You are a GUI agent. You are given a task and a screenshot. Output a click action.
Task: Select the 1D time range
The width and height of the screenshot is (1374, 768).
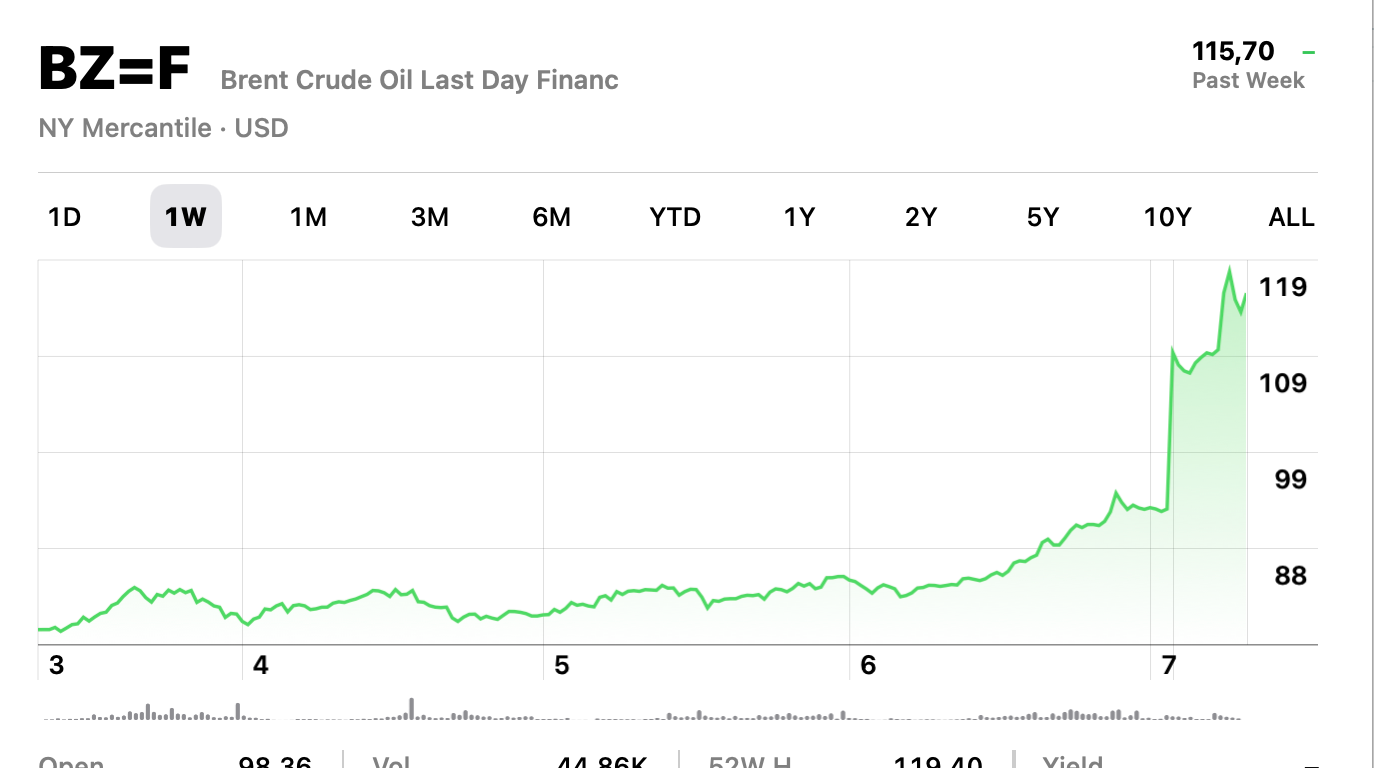pos(65,217)
